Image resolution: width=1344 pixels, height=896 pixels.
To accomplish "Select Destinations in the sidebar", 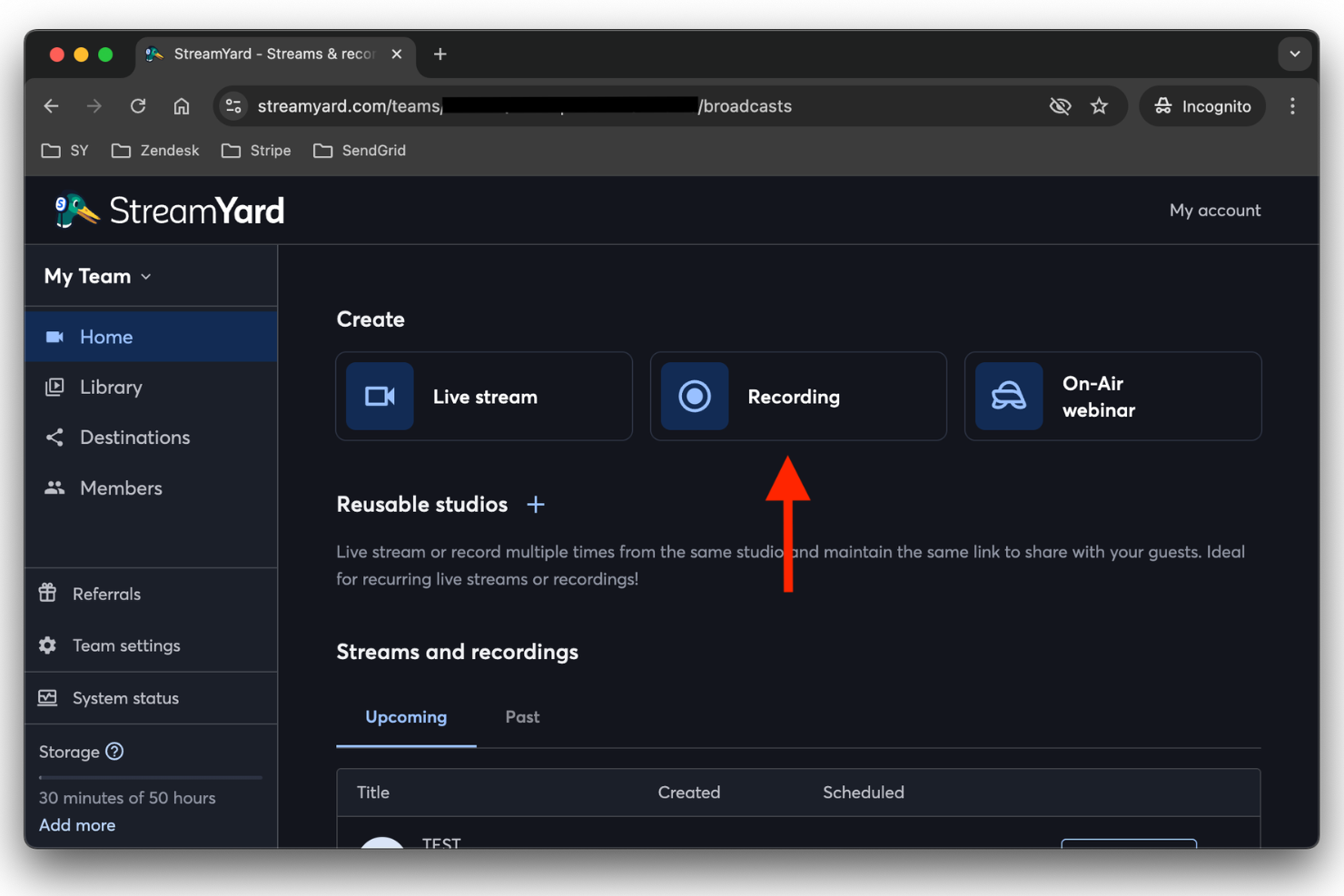I will click(x=151, y=438).
